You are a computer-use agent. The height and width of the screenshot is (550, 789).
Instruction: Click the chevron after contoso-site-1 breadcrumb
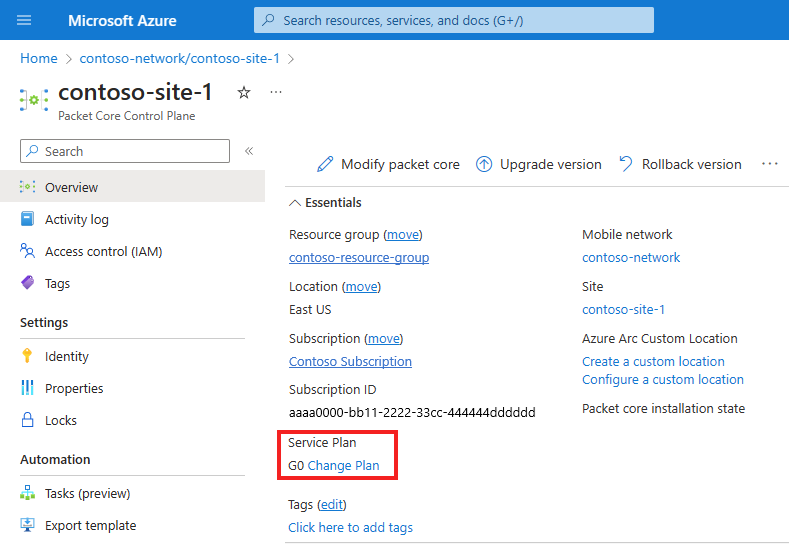coord(291,59)
